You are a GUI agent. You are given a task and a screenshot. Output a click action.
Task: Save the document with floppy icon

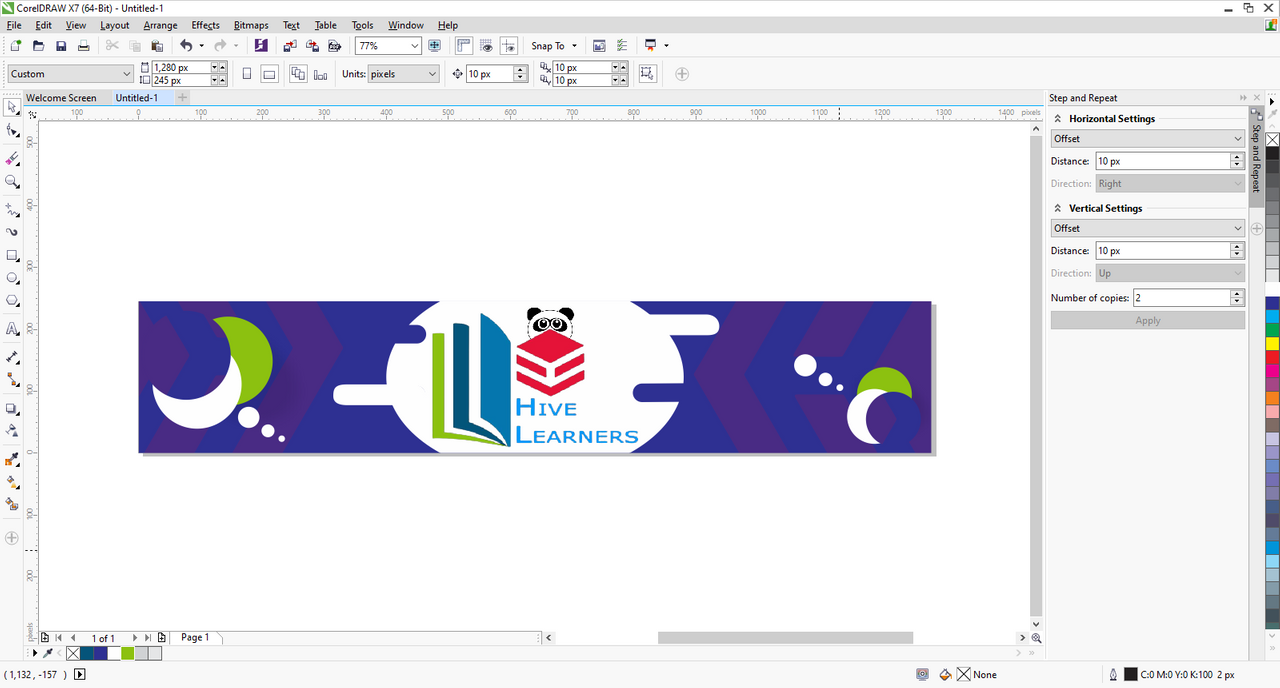pyautogui.click(x=61, y=46)
